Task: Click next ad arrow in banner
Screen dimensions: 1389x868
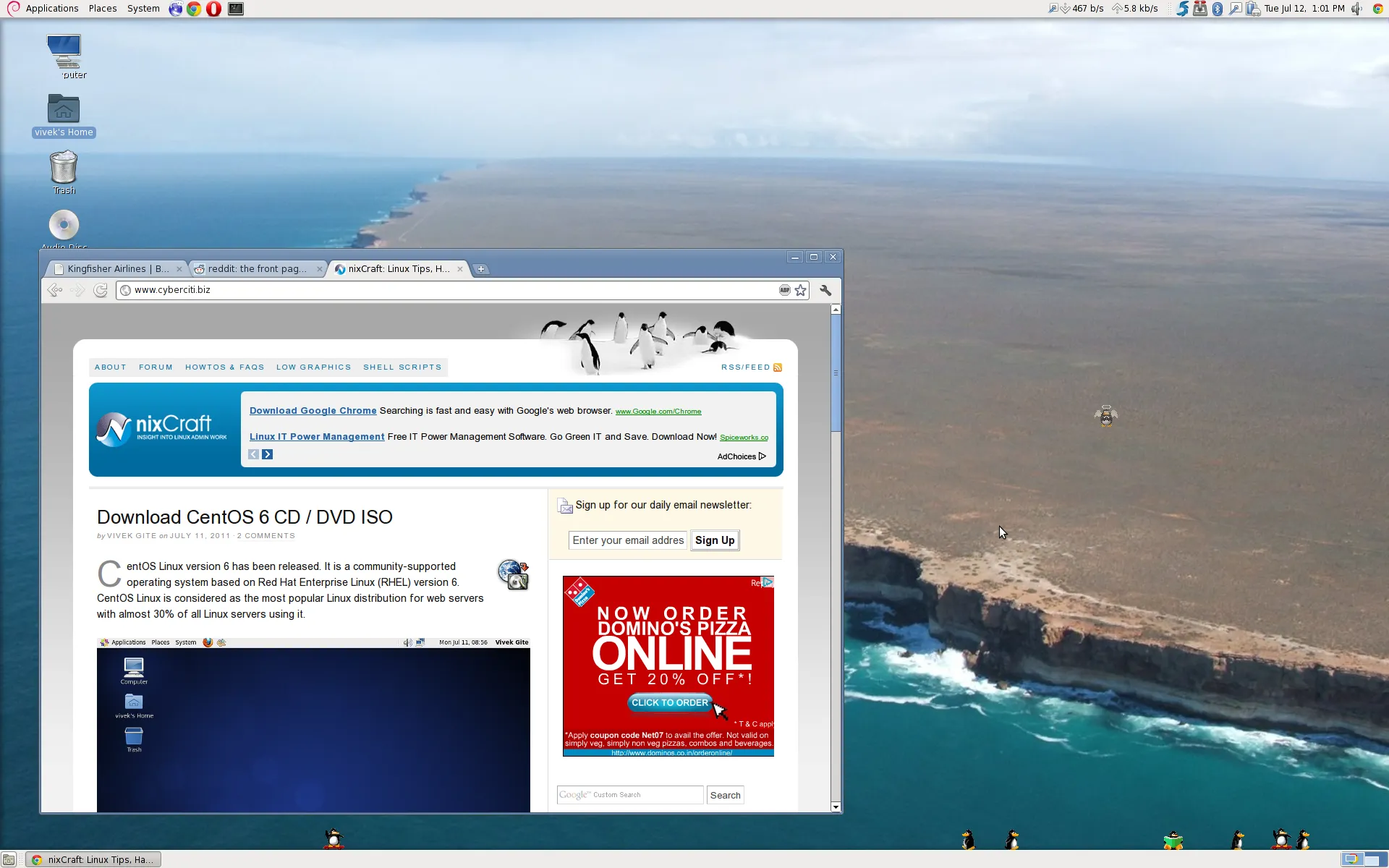Action: 268,454
